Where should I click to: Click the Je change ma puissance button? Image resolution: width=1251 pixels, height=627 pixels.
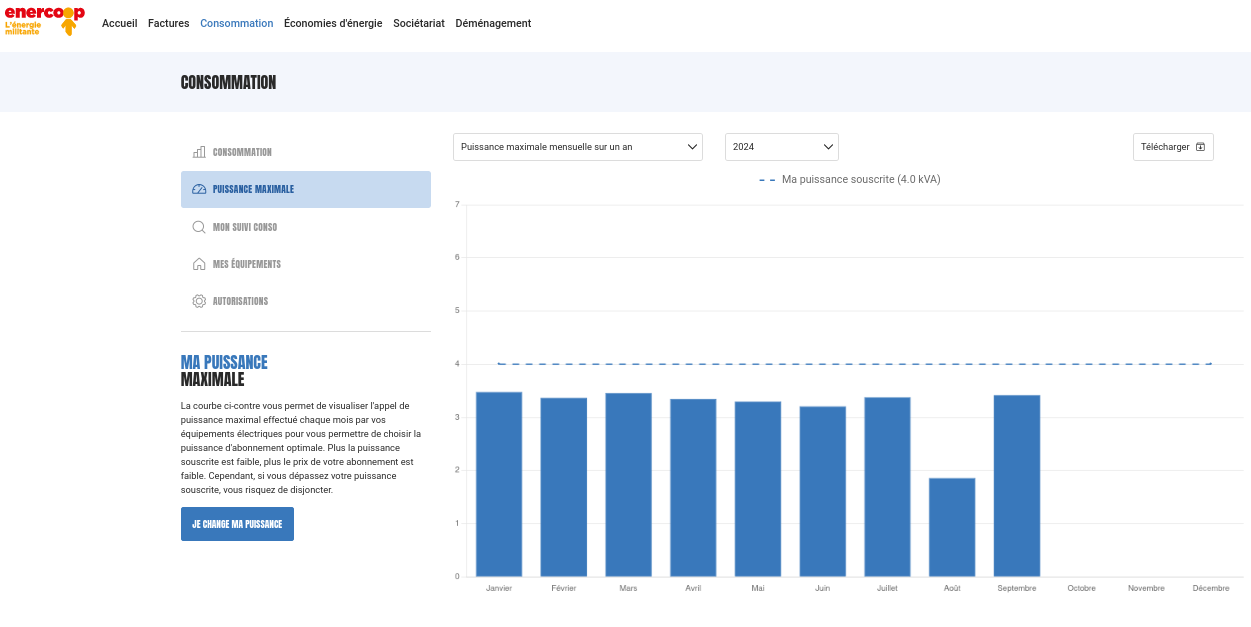coord(237,524)
